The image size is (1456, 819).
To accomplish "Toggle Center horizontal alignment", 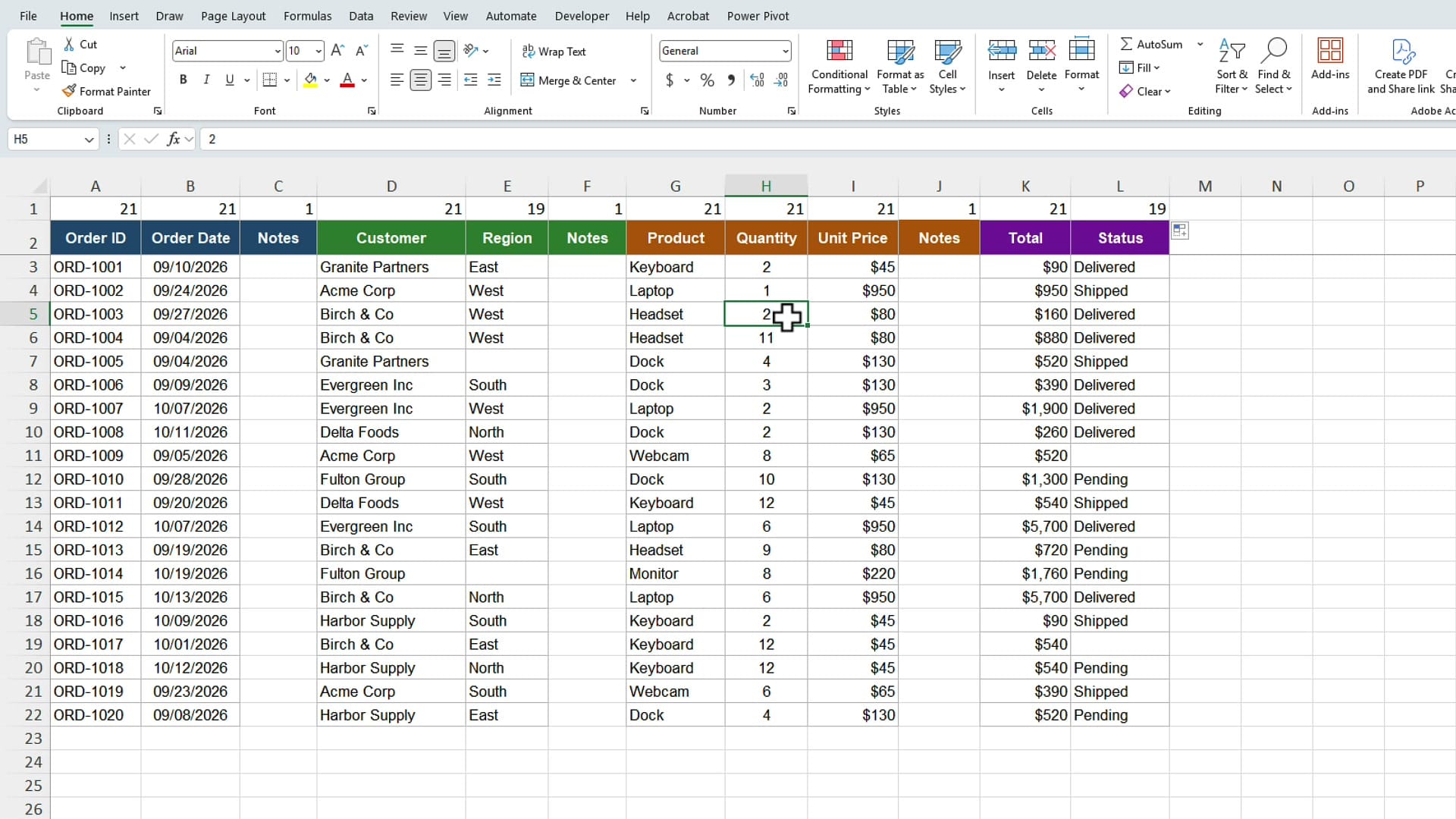I will point(420,80).
